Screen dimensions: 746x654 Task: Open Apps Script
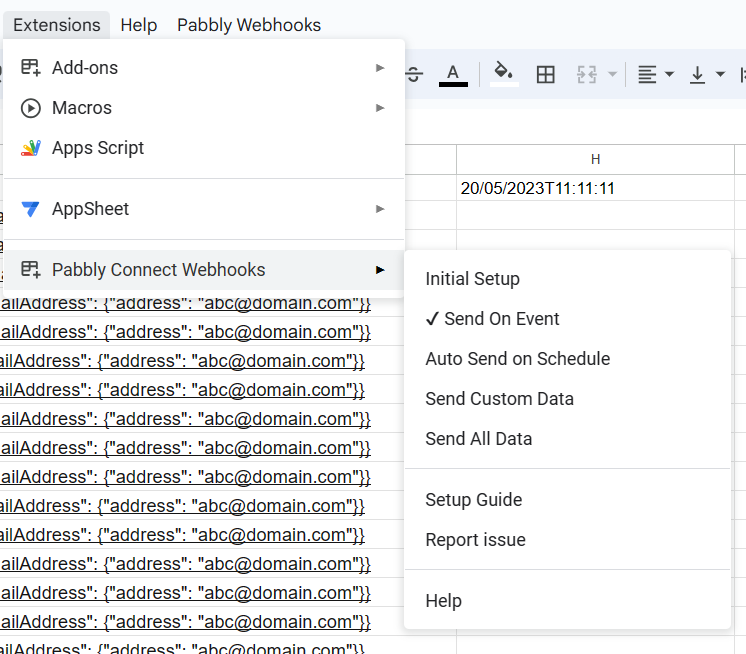[204, 148]
